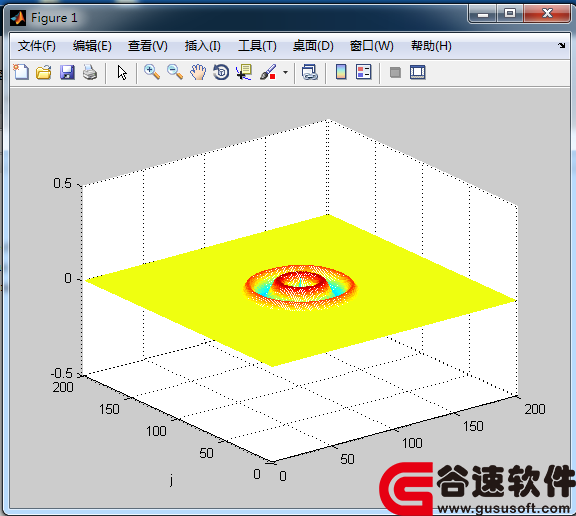Show plot tools and dock figure
The height and width of the screenshot is (516, 576).
click(418, 72)
